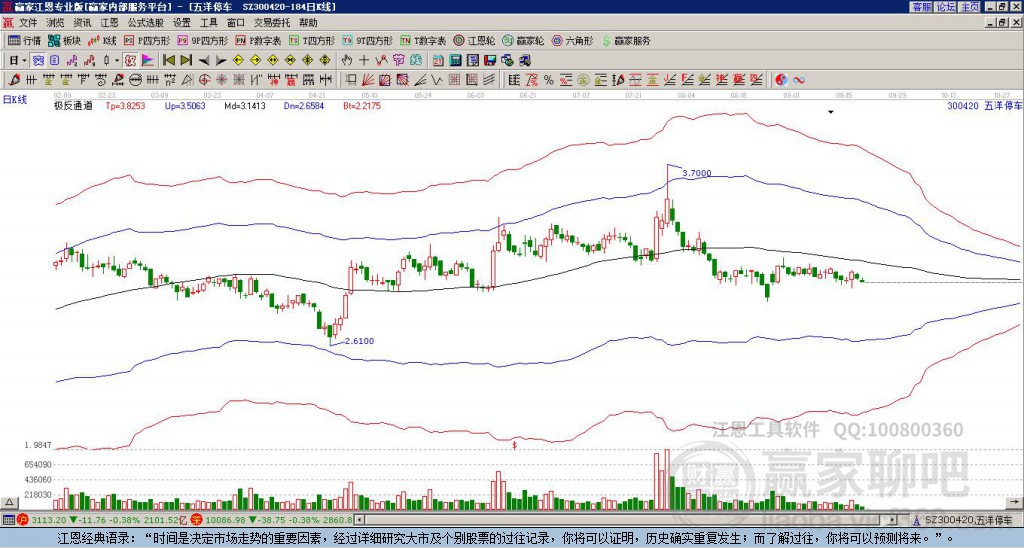The image size is (1024, 548).
Task: Click the 主页 homepage button
Action: coord(970,7)
